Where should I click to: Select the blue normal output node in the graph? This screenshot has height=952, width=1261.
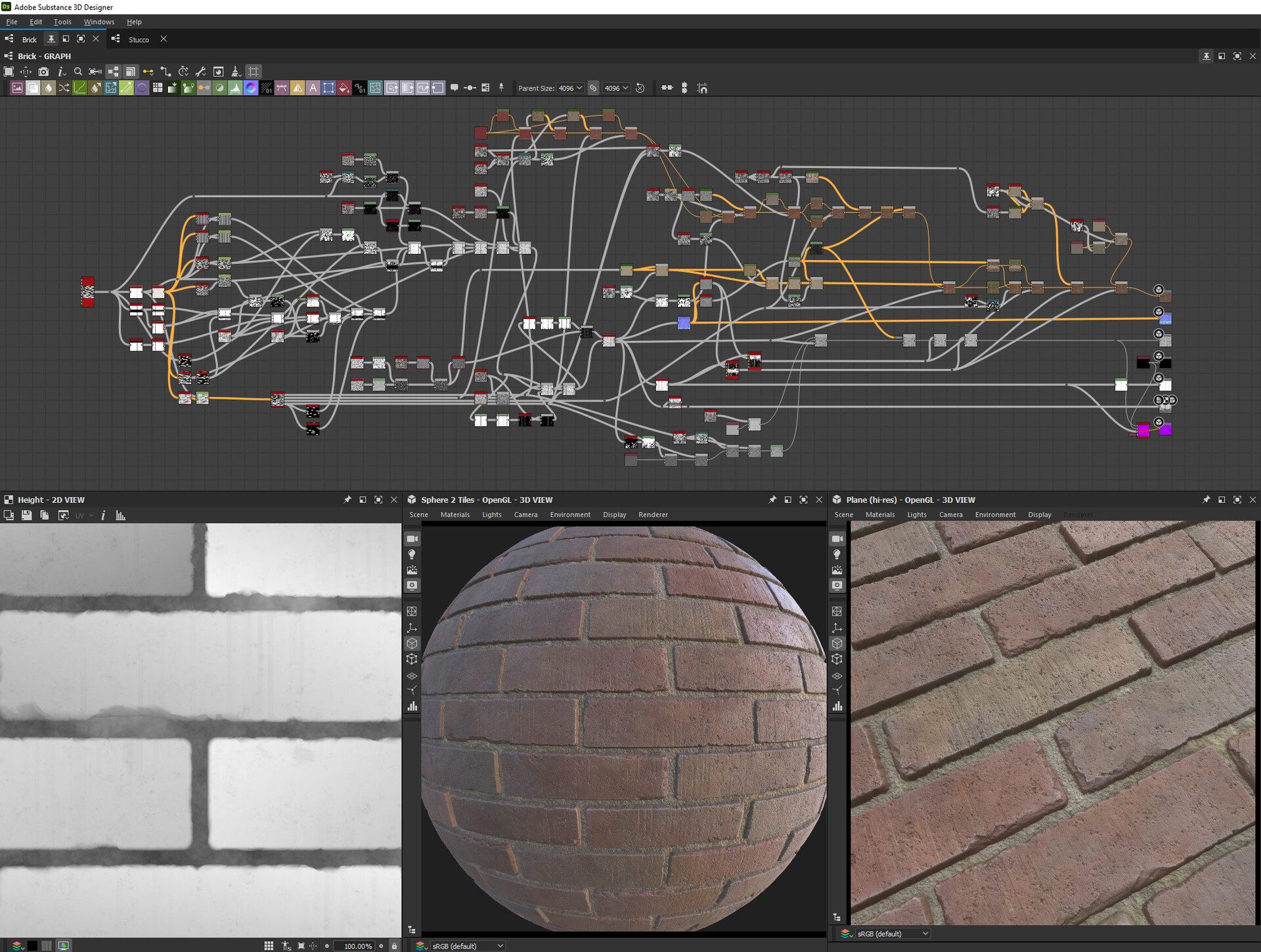point(1164,319)
